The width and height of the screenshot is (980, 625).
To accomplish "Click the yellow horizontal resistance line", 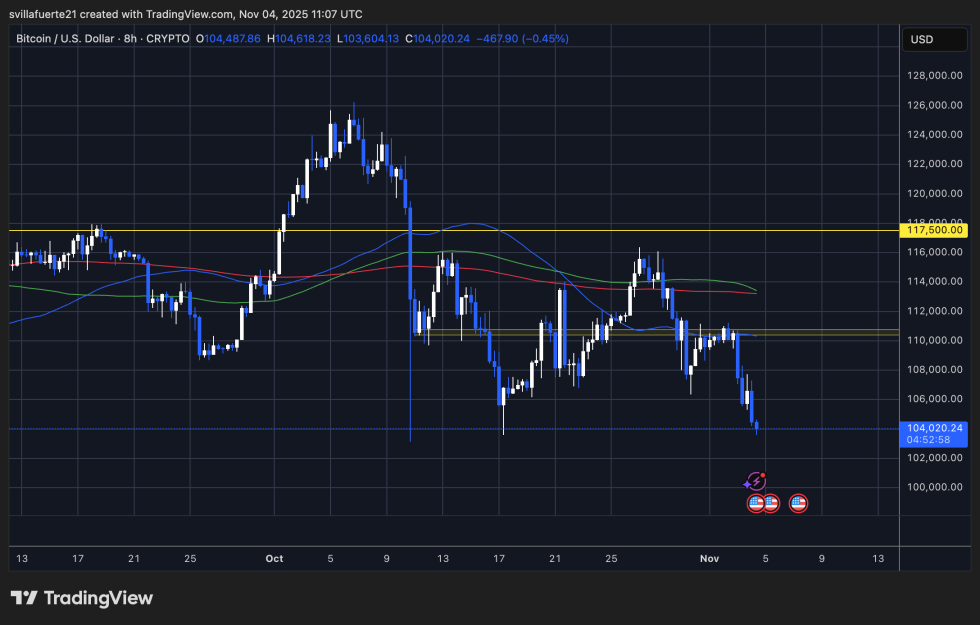I will 450,230.
